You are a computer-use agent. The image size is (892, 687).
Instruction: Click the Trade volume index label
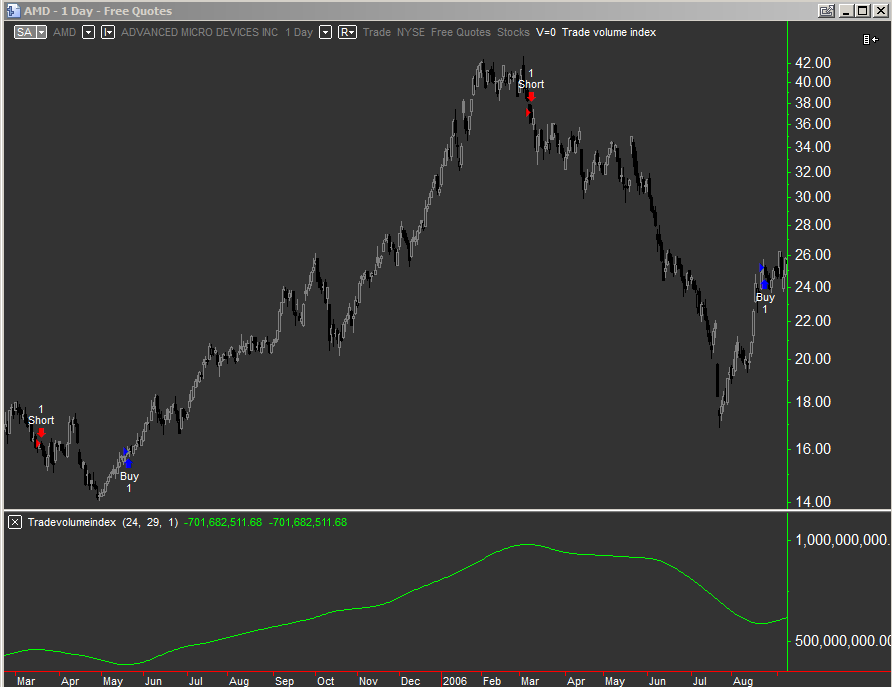pos(607,31)
